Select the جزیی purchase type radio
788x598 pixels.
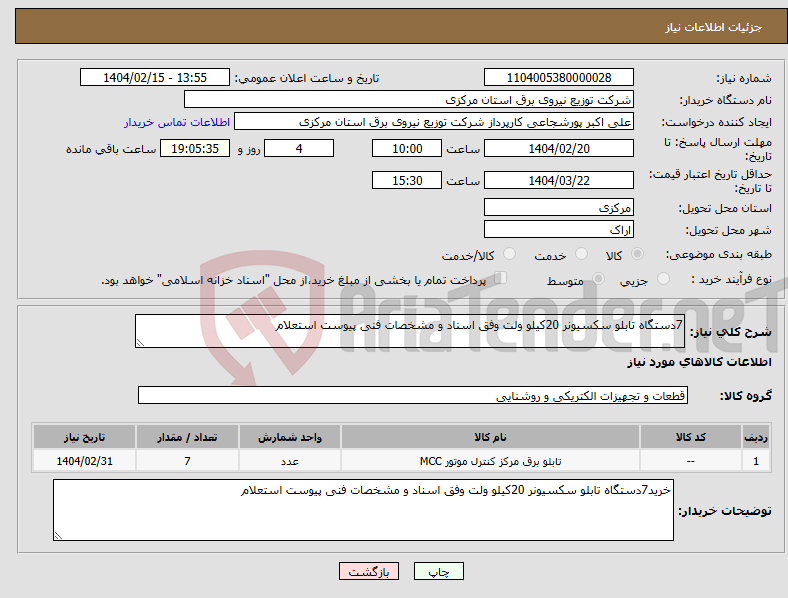(x=663, y=278)
